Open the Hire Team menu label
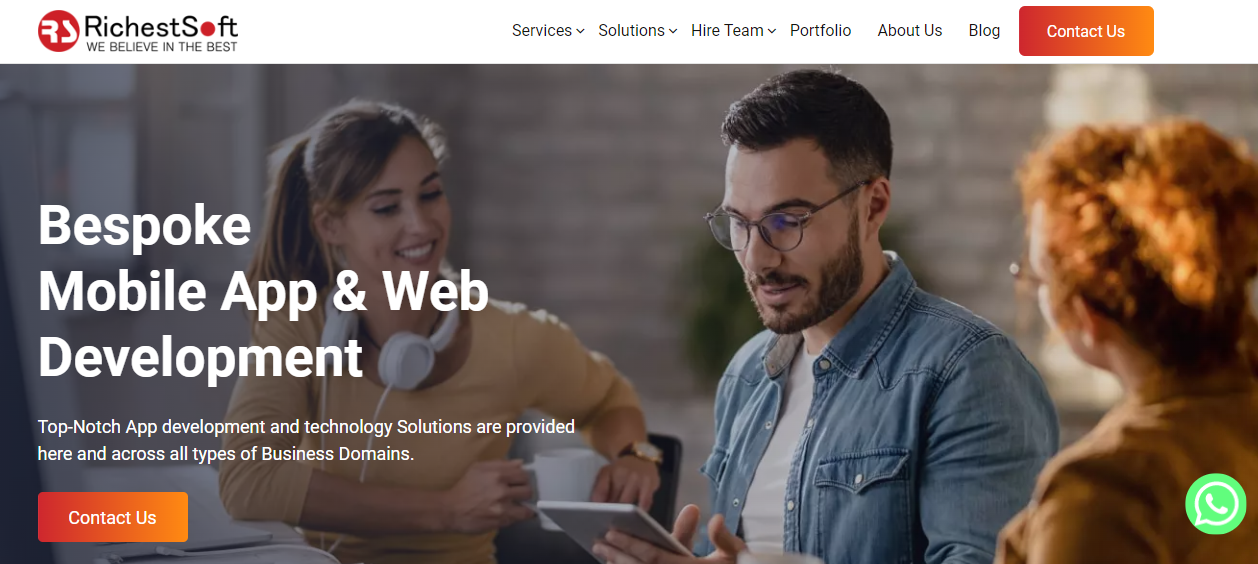Screen dimensions: 1258x564 pyautogui.click(x=727, y=31)
